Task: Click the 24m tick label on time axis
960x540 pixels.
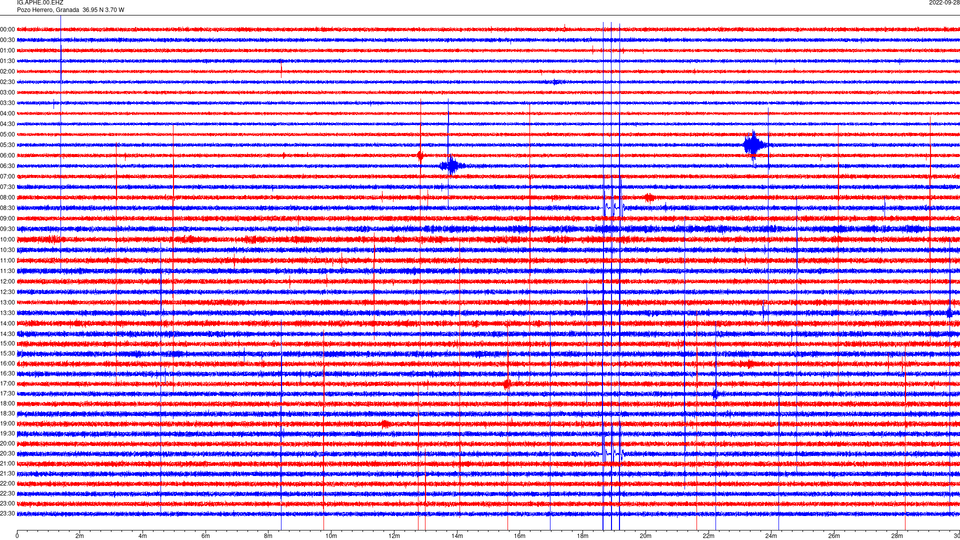Action: [x=771, y=536]
